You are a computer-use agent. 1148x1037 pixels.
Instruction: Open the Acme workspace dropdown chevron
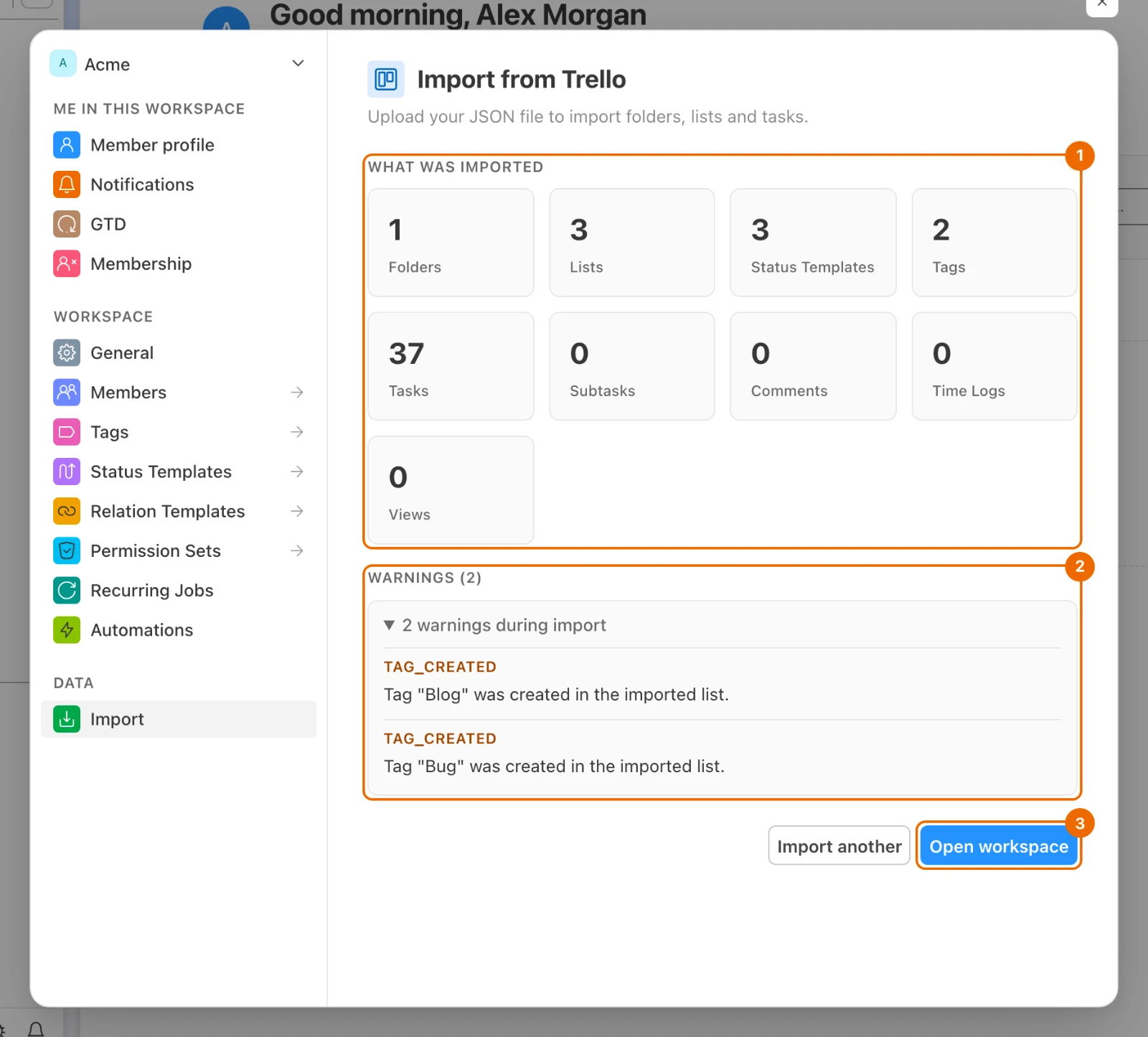[298, 63]
